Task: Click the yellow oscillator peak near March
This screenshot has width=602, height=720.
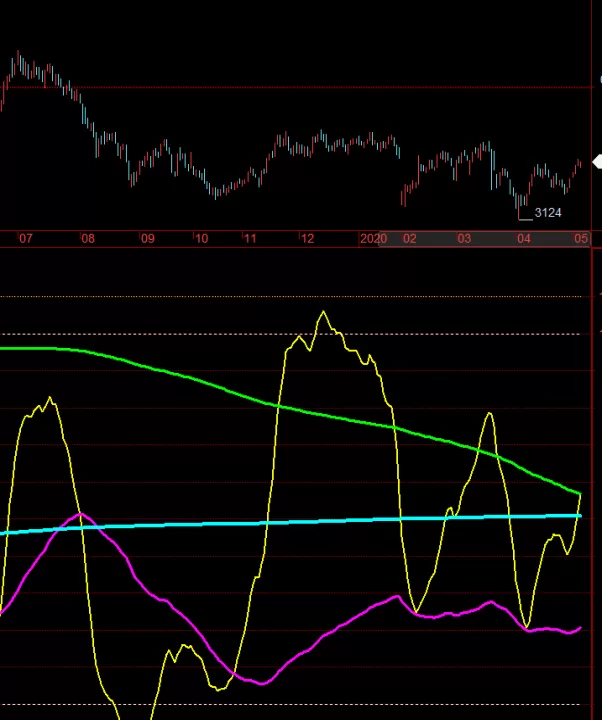Action: (x=489, y=414)
